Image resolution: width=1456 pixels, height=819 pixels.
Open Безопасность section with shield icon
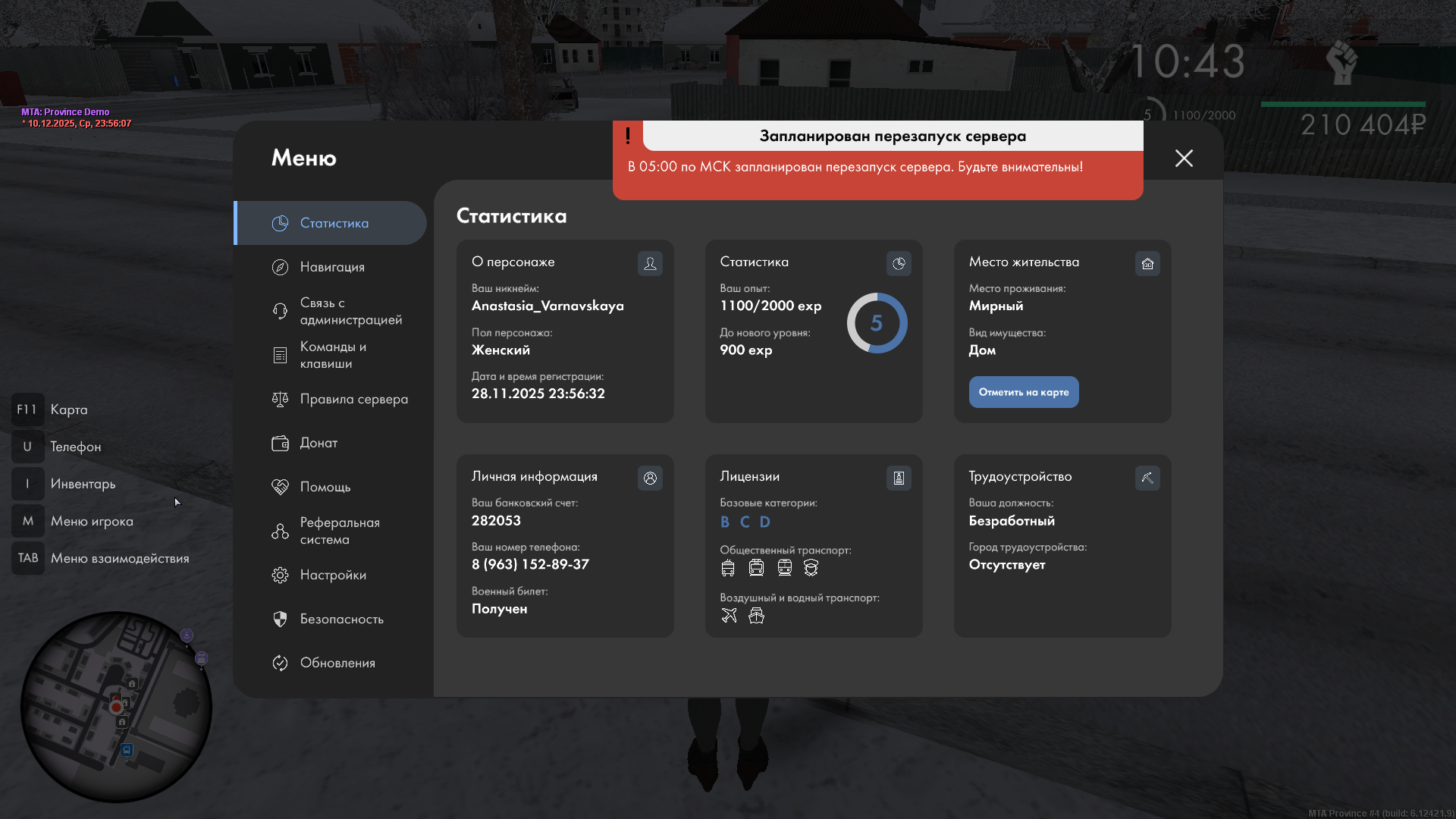(341, 619)
